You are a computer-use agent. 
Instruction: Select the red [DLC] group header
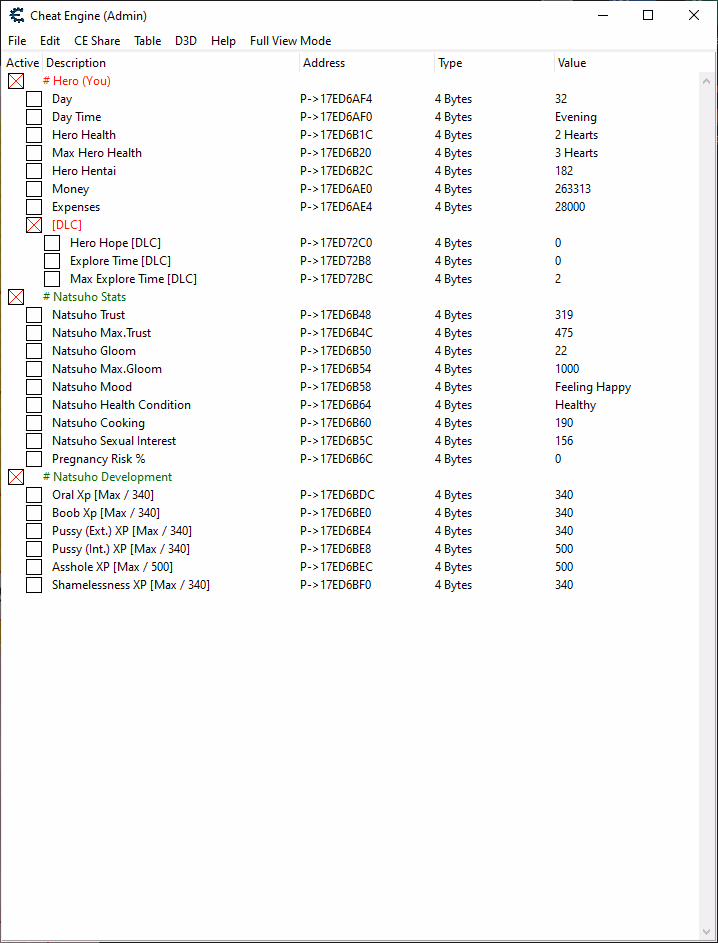(x=67, y=225)
